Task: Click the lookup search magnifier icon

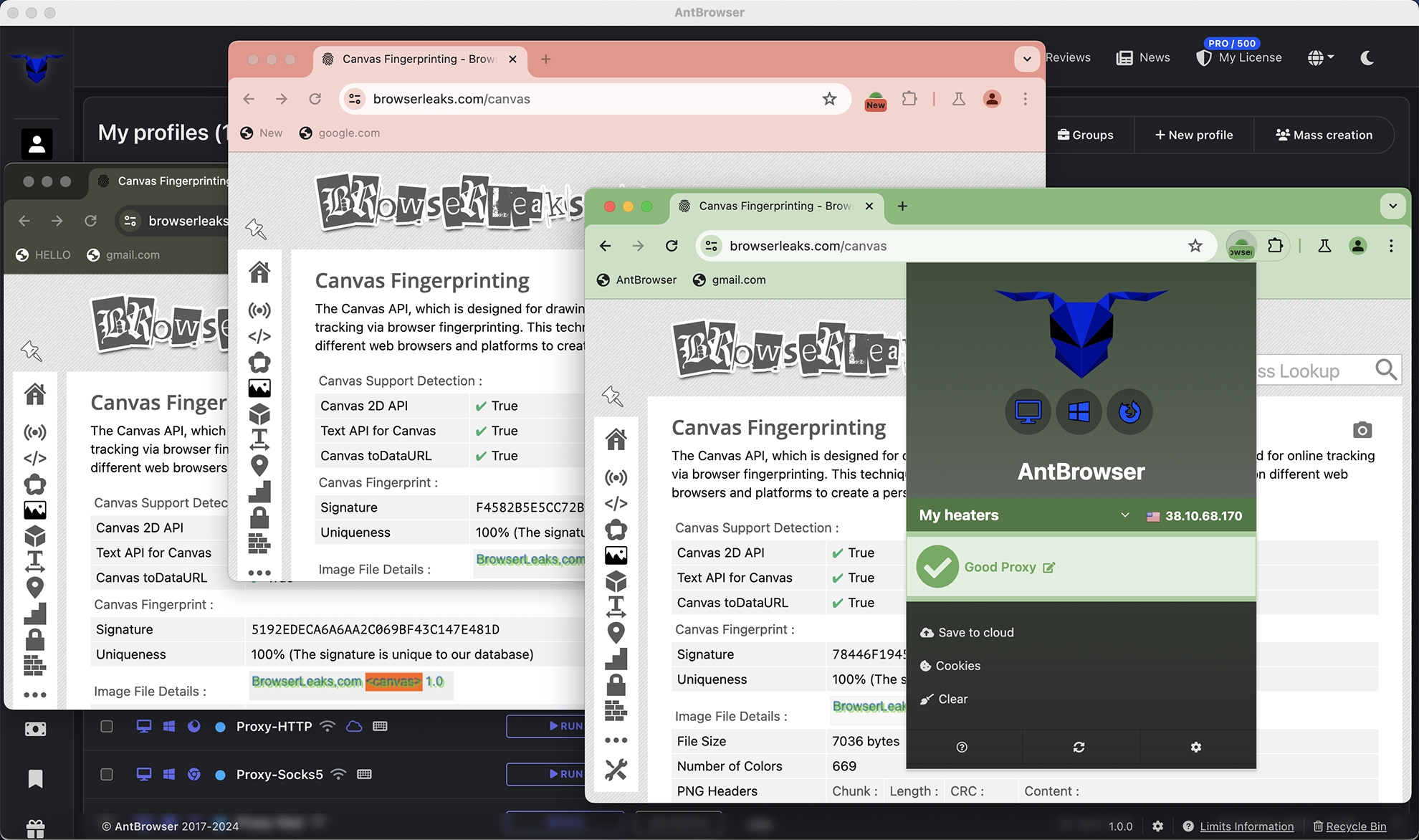Action: click(1386, 370)
